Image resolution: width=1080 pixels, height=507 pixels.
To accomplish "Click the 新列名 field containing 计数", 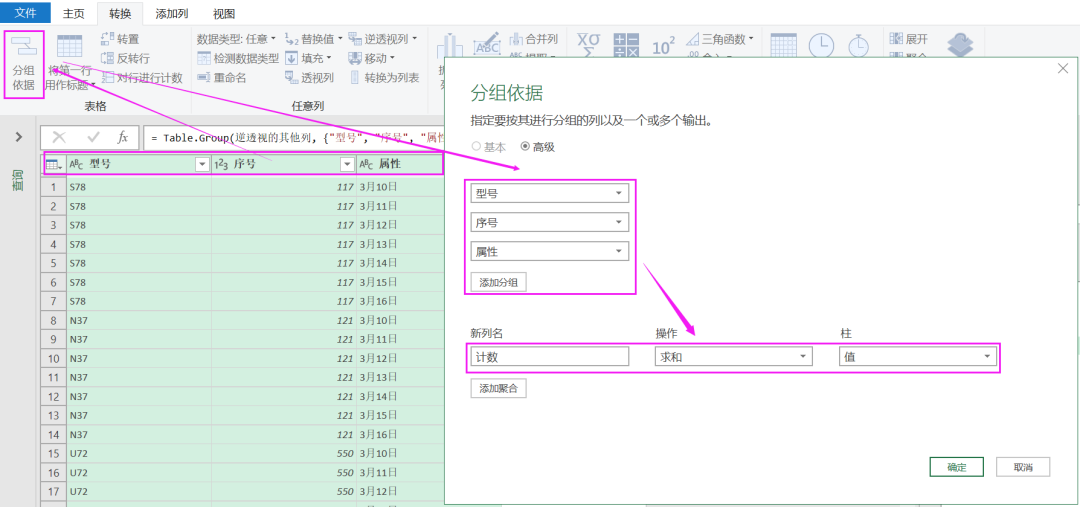I will point(550,356).
